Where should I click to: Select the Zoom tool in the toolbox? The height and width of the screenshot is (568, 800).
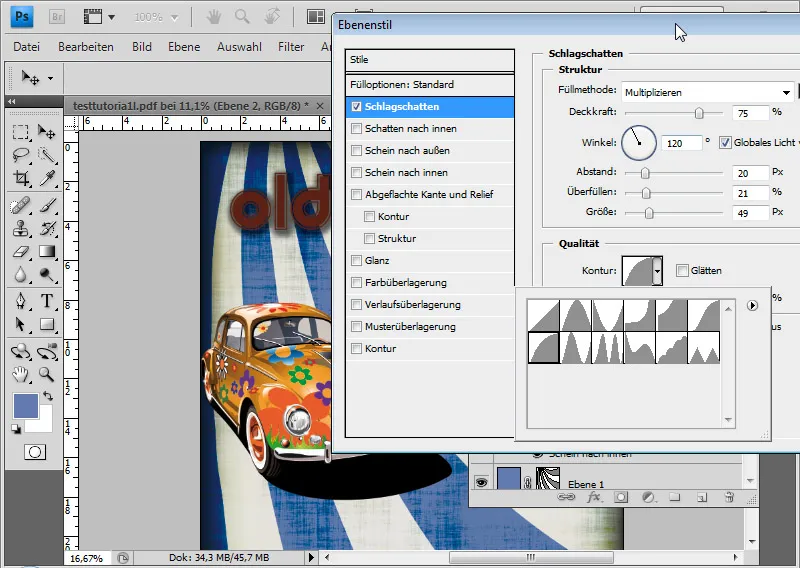[x=47, y=375]
